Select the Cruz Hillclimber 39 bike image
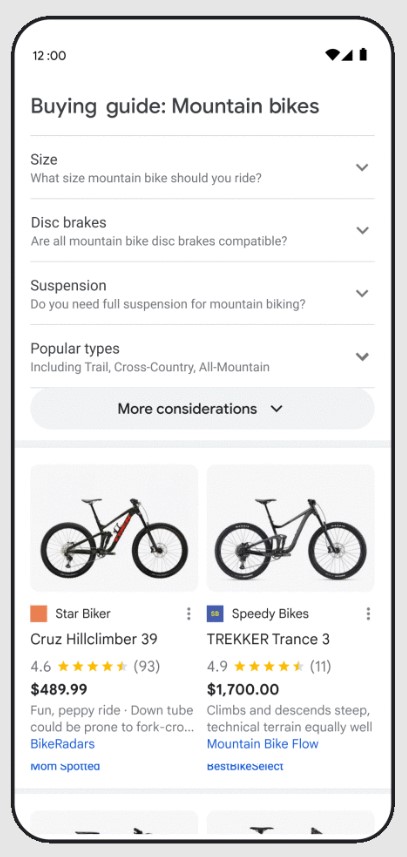This screenshot has width=407, height=857. pyautogui.click(x=114, y=528)
